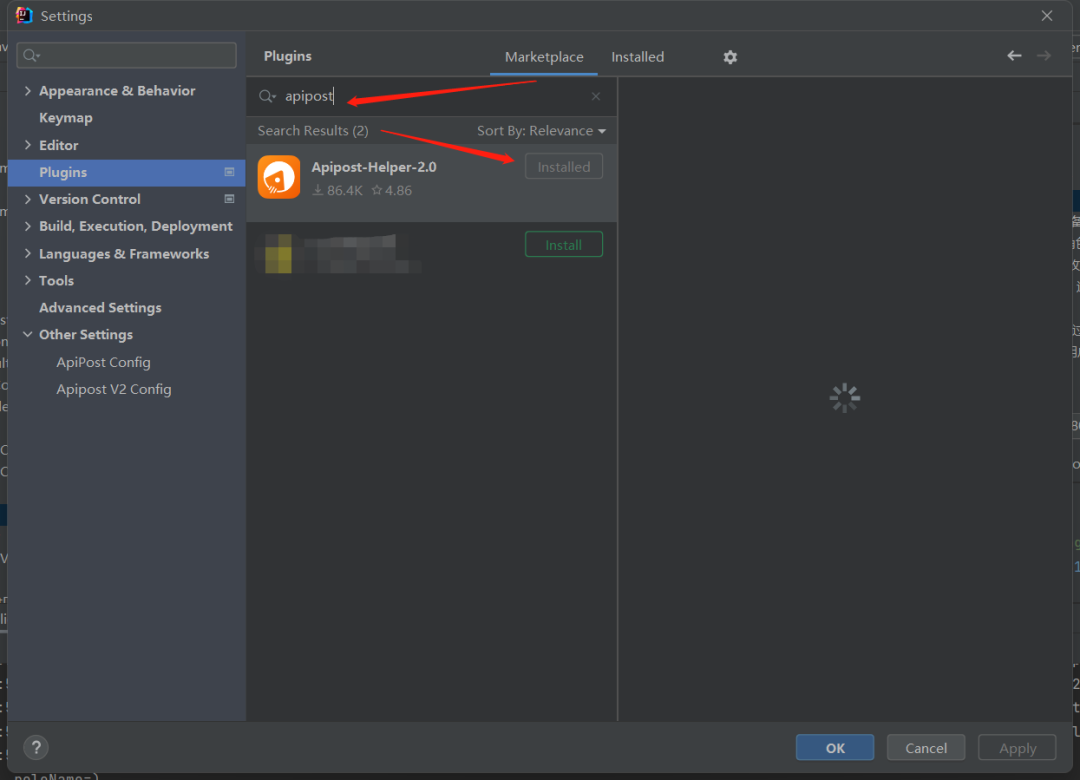
Task: Click the IntelliJ icon in title bar
Action: point(24,15)
